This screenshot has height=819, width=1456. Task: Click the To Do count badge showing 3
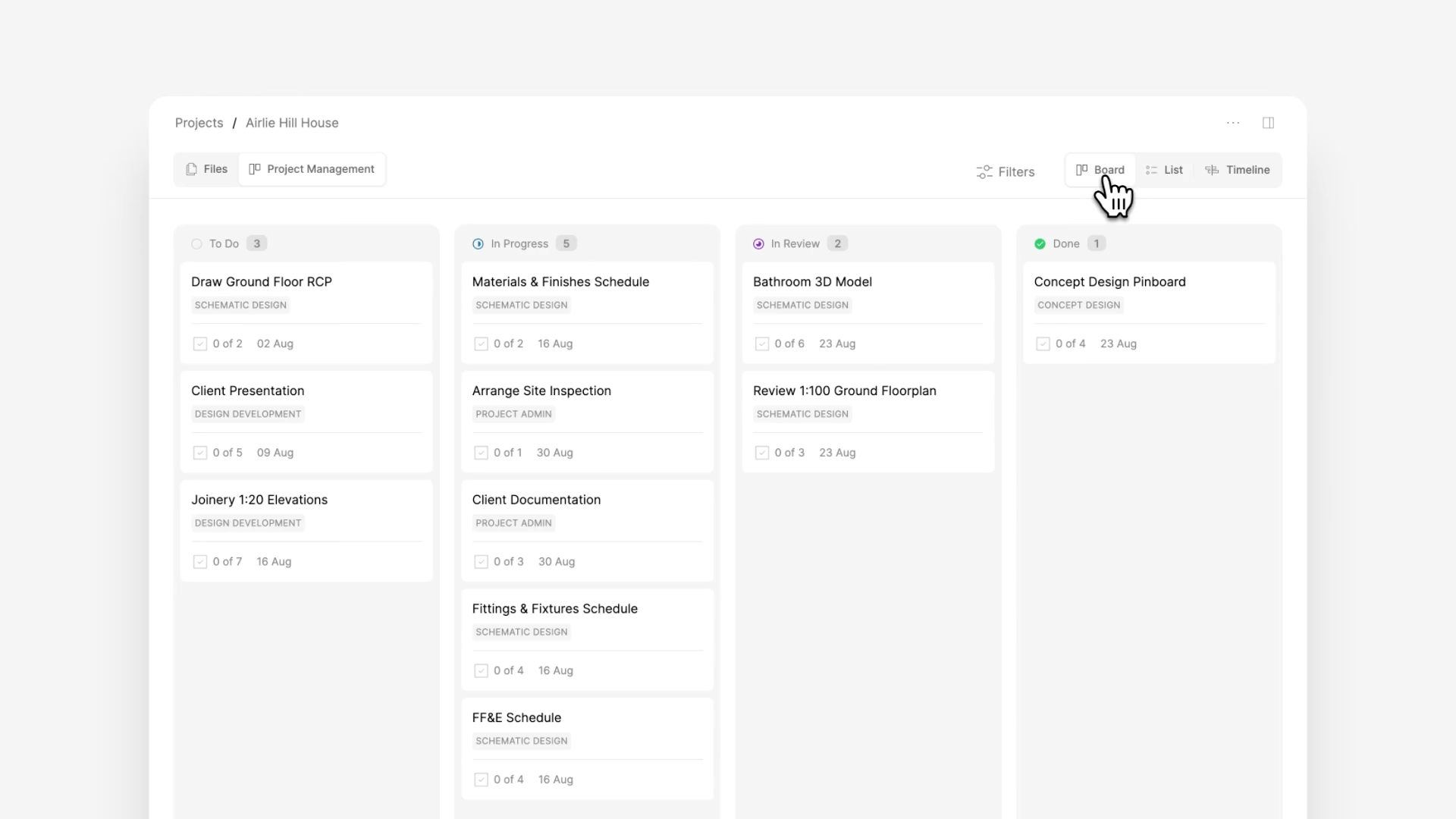(256, 243)
